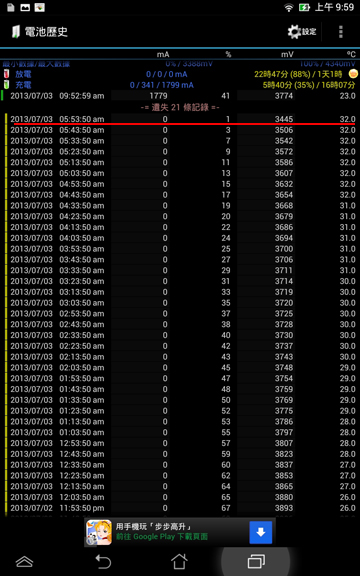Image resolution: width=360 pixels, height=576 pixels.
Task: Open 設定 settings gear
Action: tap(302, 32)
